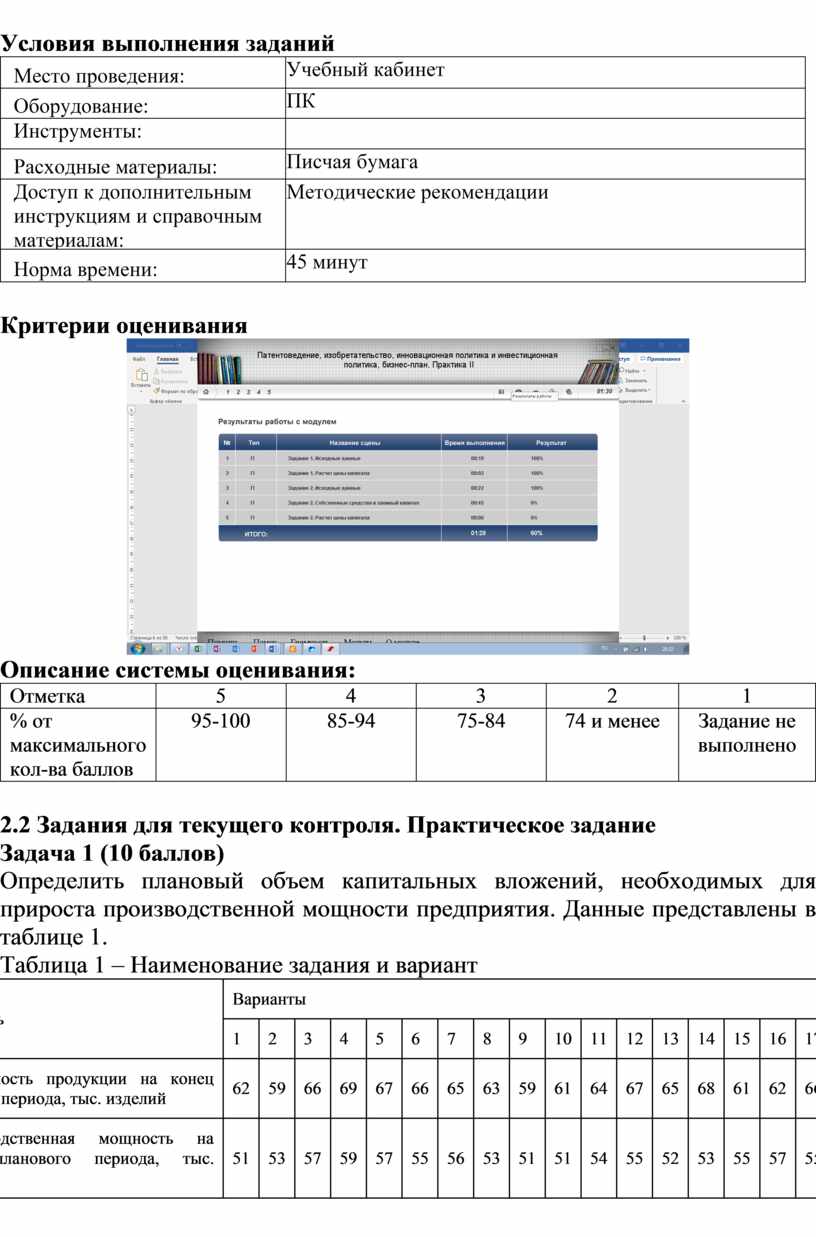Go to scene 1 in module navigation
816x1237 pixels.
[x=228, y=392]
